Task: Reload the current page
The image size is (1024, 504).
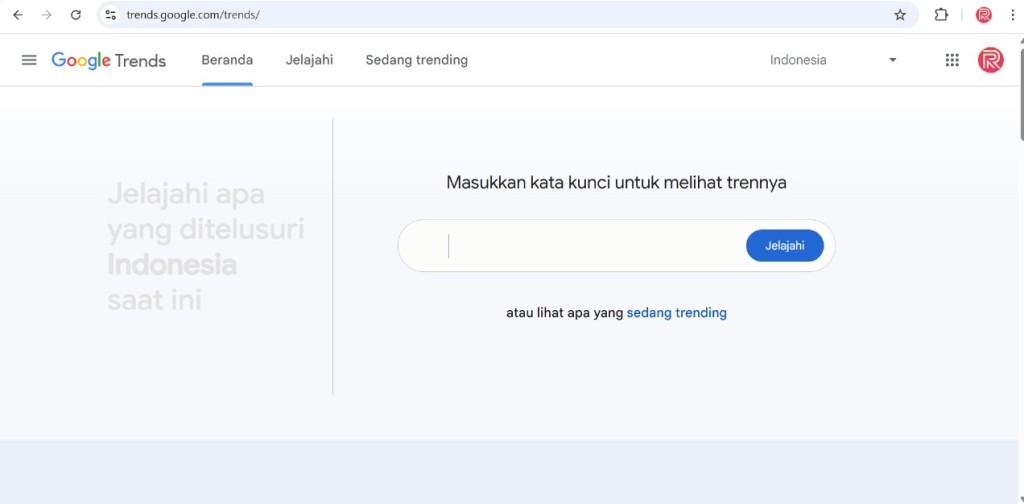Action: pos(76,15)
